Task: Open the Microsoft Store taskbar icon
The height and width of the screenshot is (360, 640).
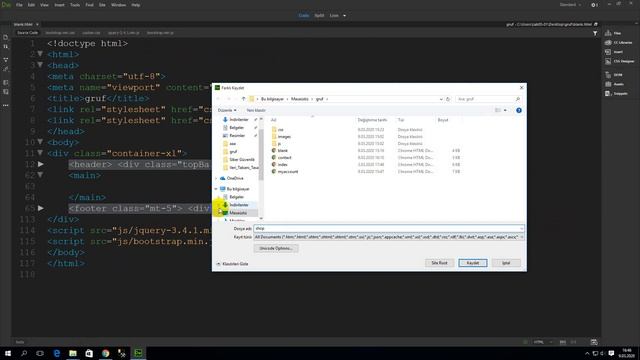Action: coord(89,353)
